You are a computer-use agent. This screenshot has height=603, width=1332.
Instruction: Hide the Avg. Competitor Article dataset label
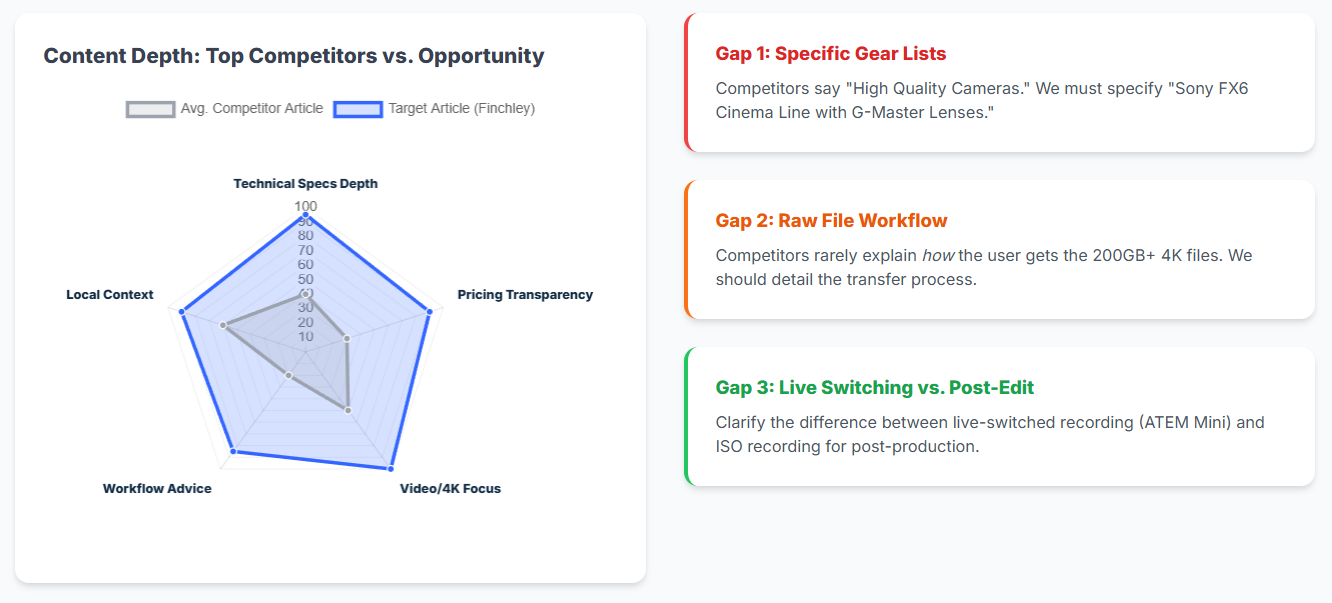[252, 109]
